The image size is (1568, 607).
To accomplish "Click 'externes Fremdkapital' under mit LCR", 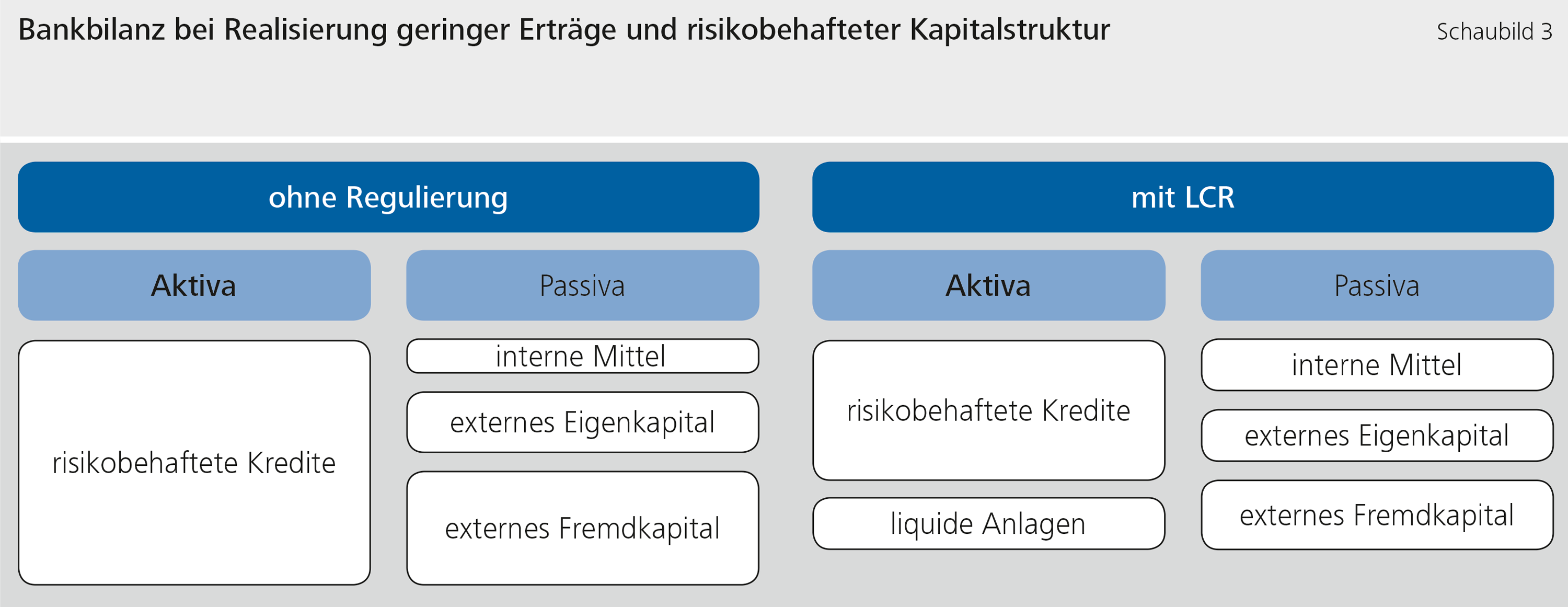I will pyautogui.click(x=1377, y=515).
